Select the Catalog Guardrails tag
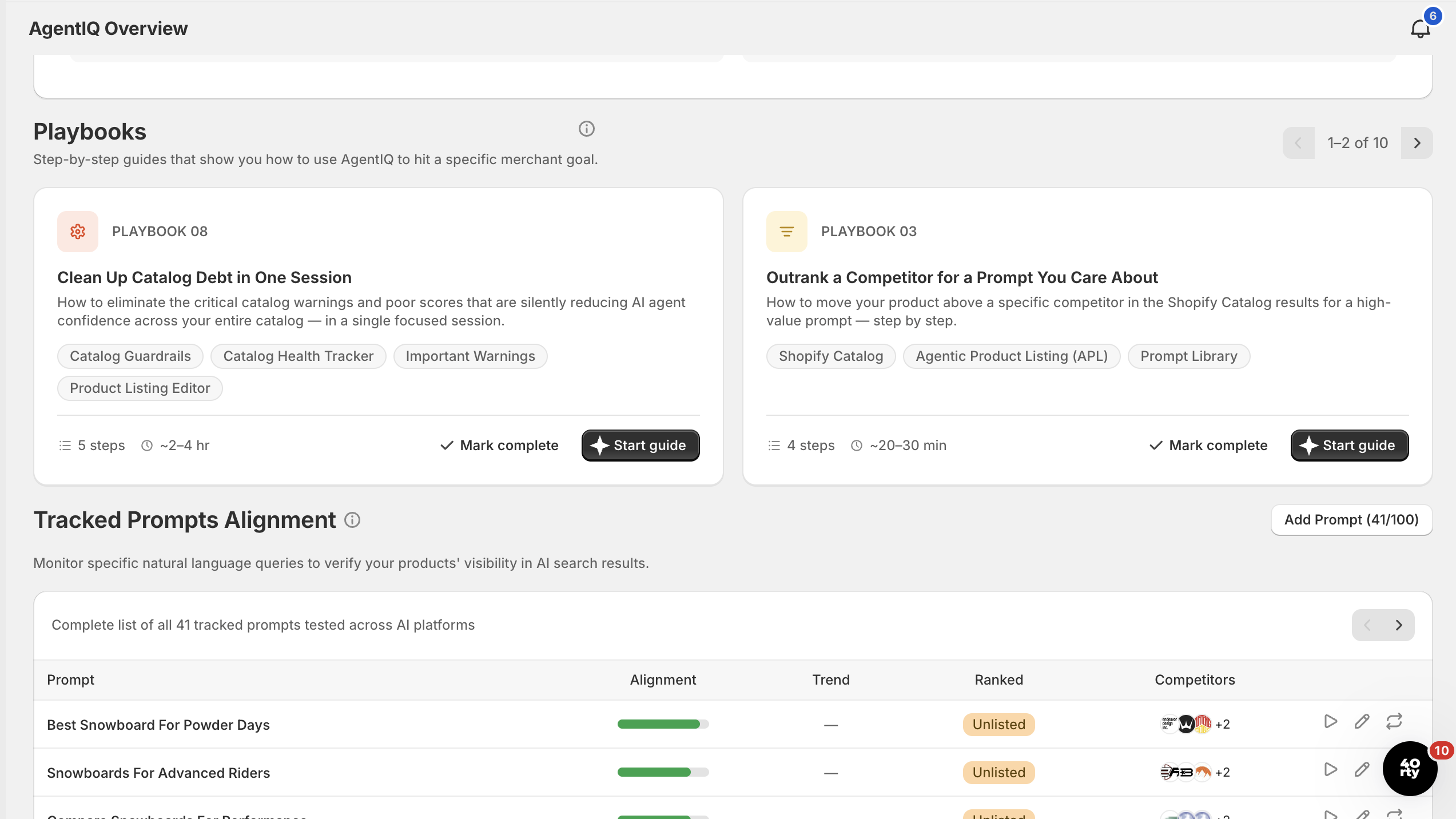 coord(130,356)
